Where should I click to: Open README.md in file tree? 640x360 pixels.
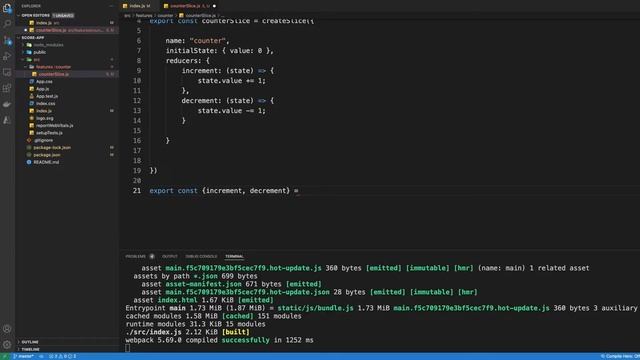46,162
